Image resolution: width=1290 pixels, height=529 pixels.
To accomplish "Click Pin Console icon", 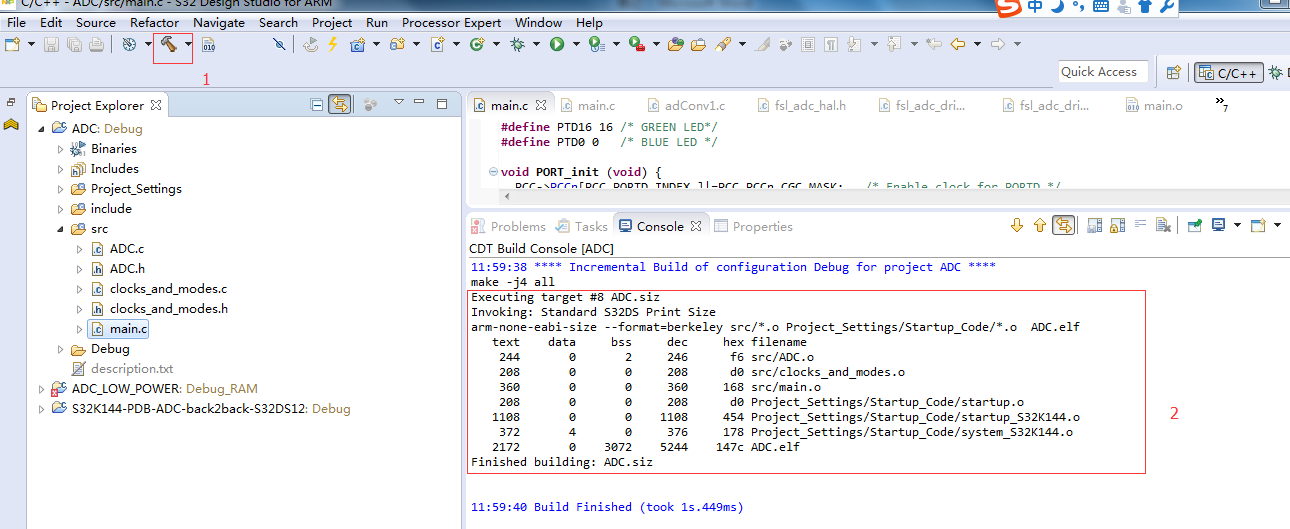I will point(1194,226).
